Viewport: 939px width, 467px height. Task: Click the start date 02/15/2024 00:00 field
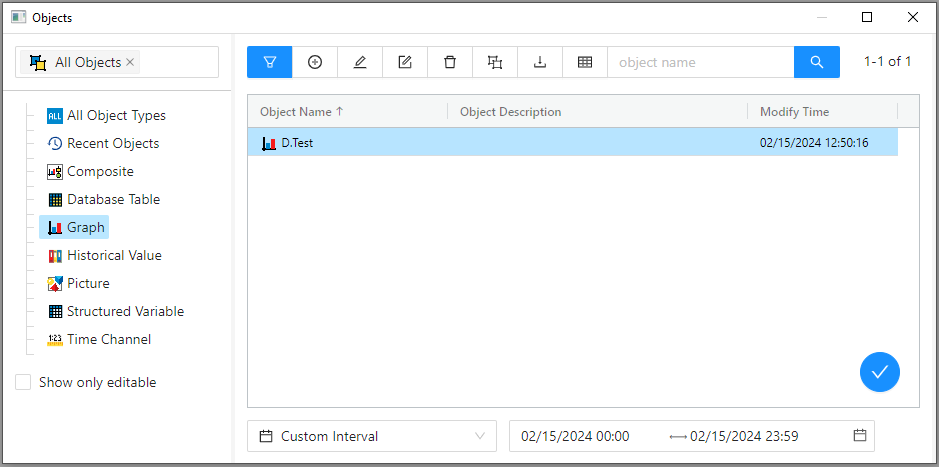coord(576,436)
